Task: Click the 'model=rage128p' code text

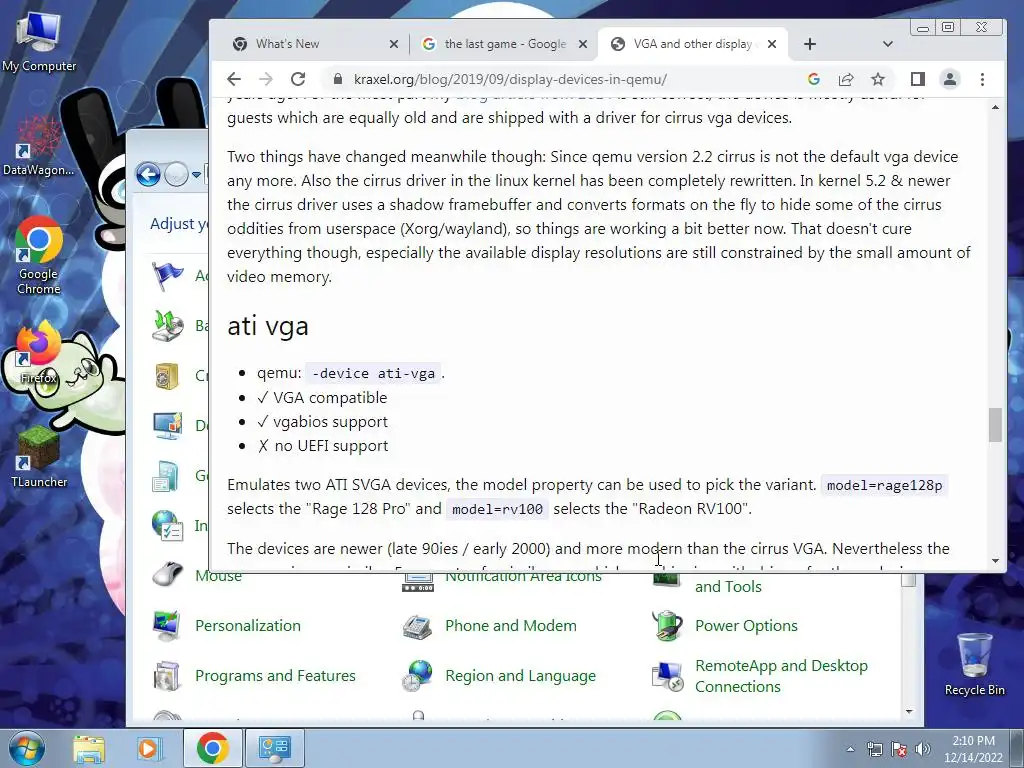Action: 884,485
